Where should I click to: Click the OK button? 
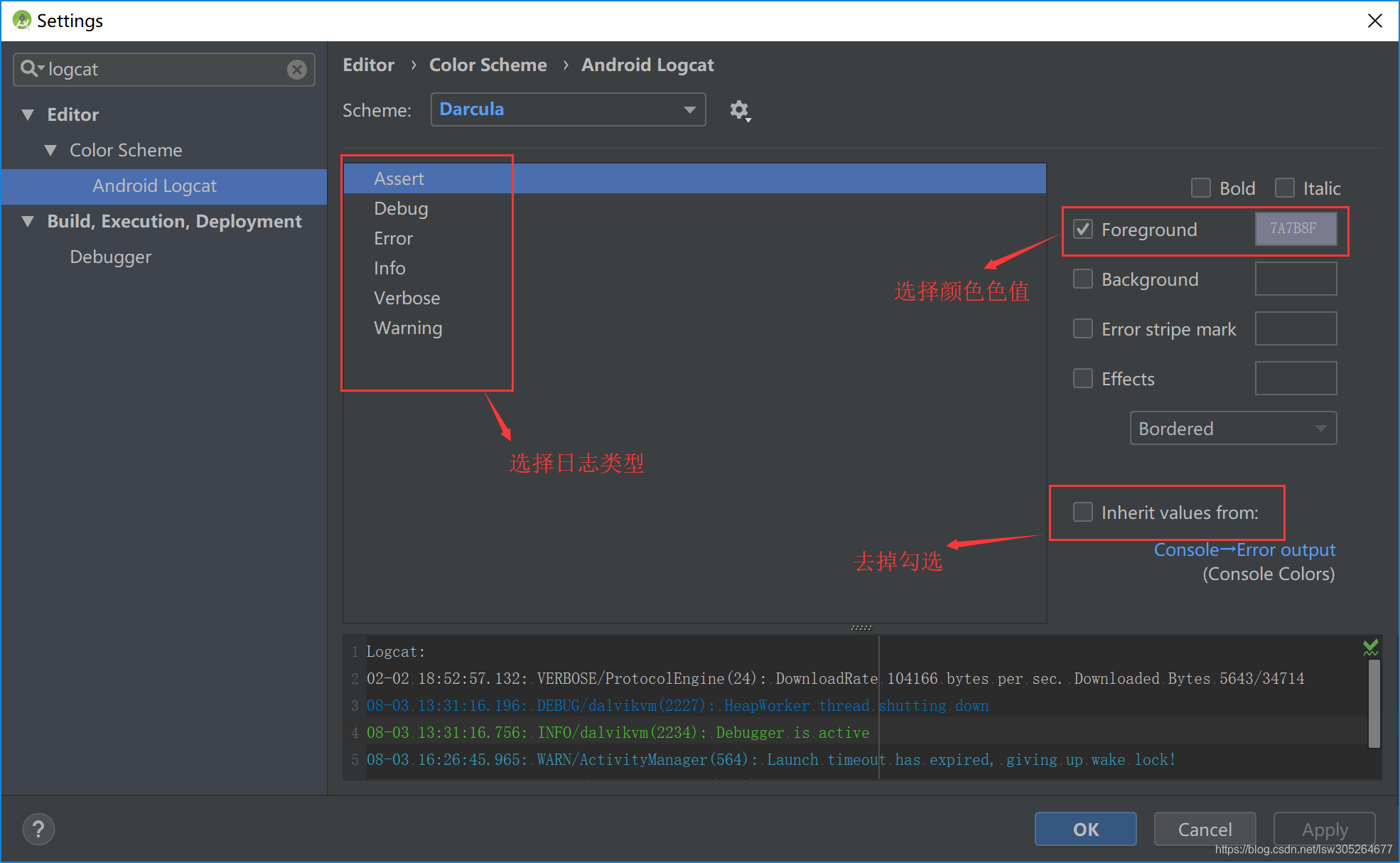pyautogui.click(x=1085, y=829)
